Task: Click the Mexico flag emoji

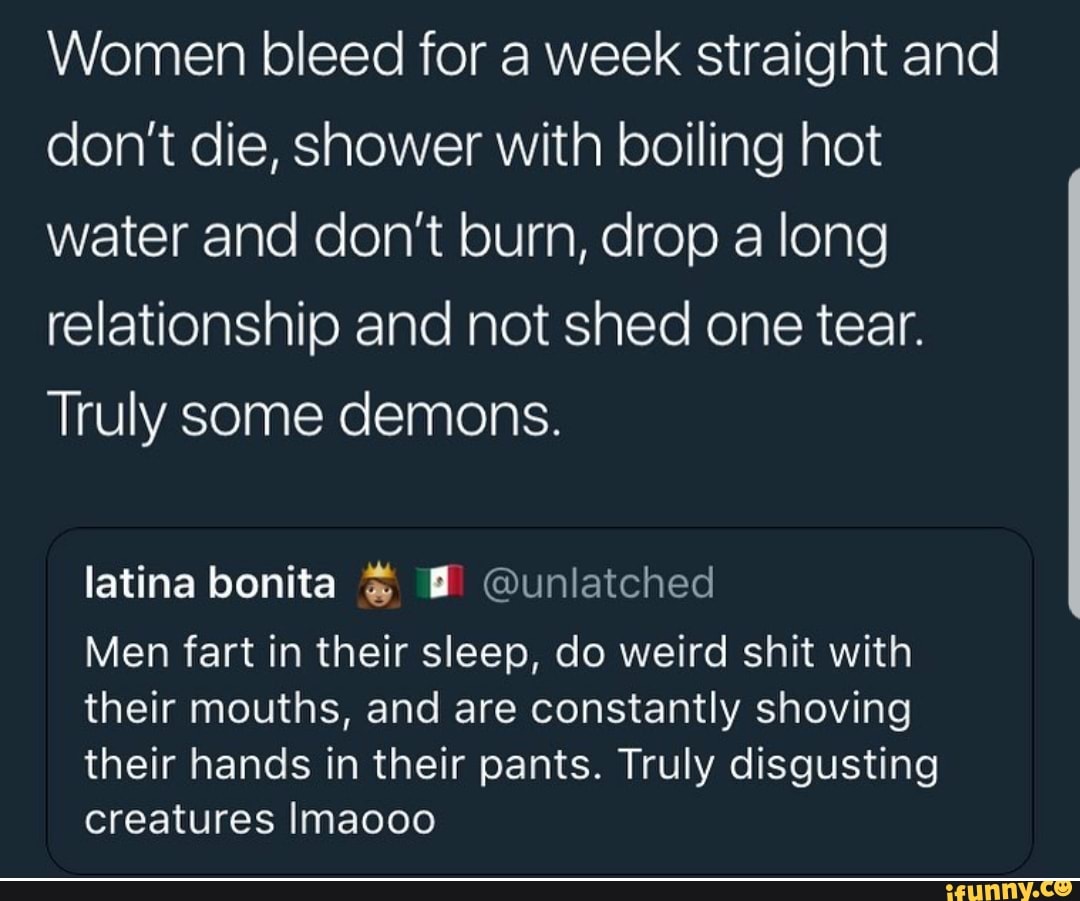Action: click(x=440, y=583)
